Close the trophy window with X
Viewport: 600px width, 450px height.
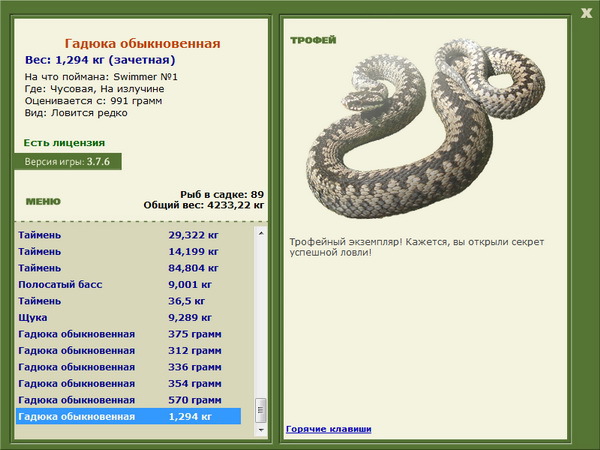pos(586,13)
